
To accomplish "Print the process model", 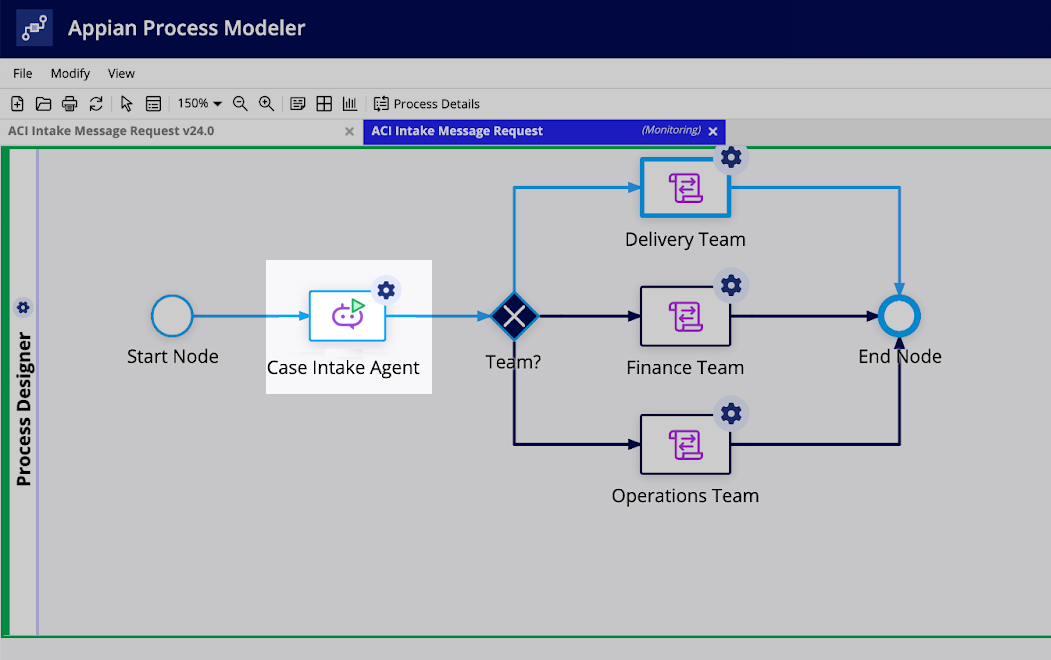I will click(x=70, y=104).
